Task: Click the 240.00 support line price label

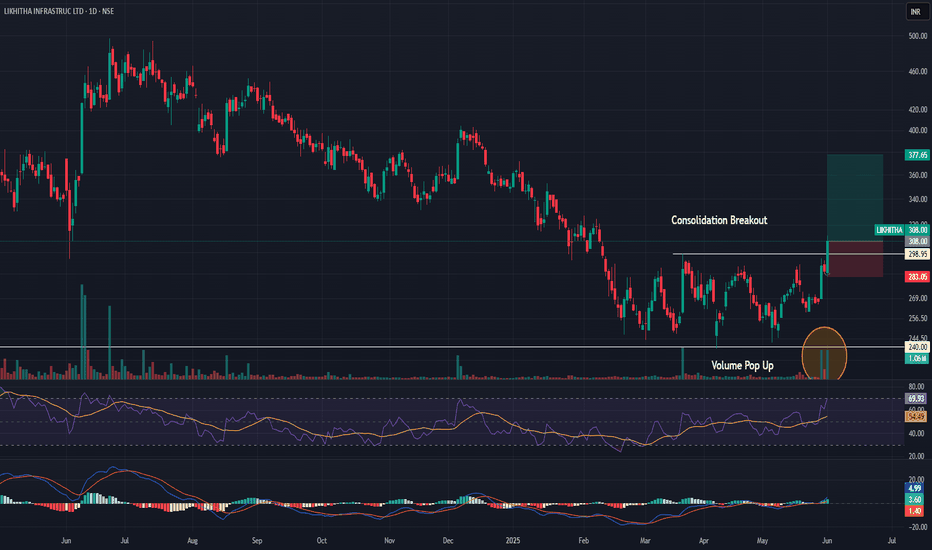Action: click(x=917, y=347)
